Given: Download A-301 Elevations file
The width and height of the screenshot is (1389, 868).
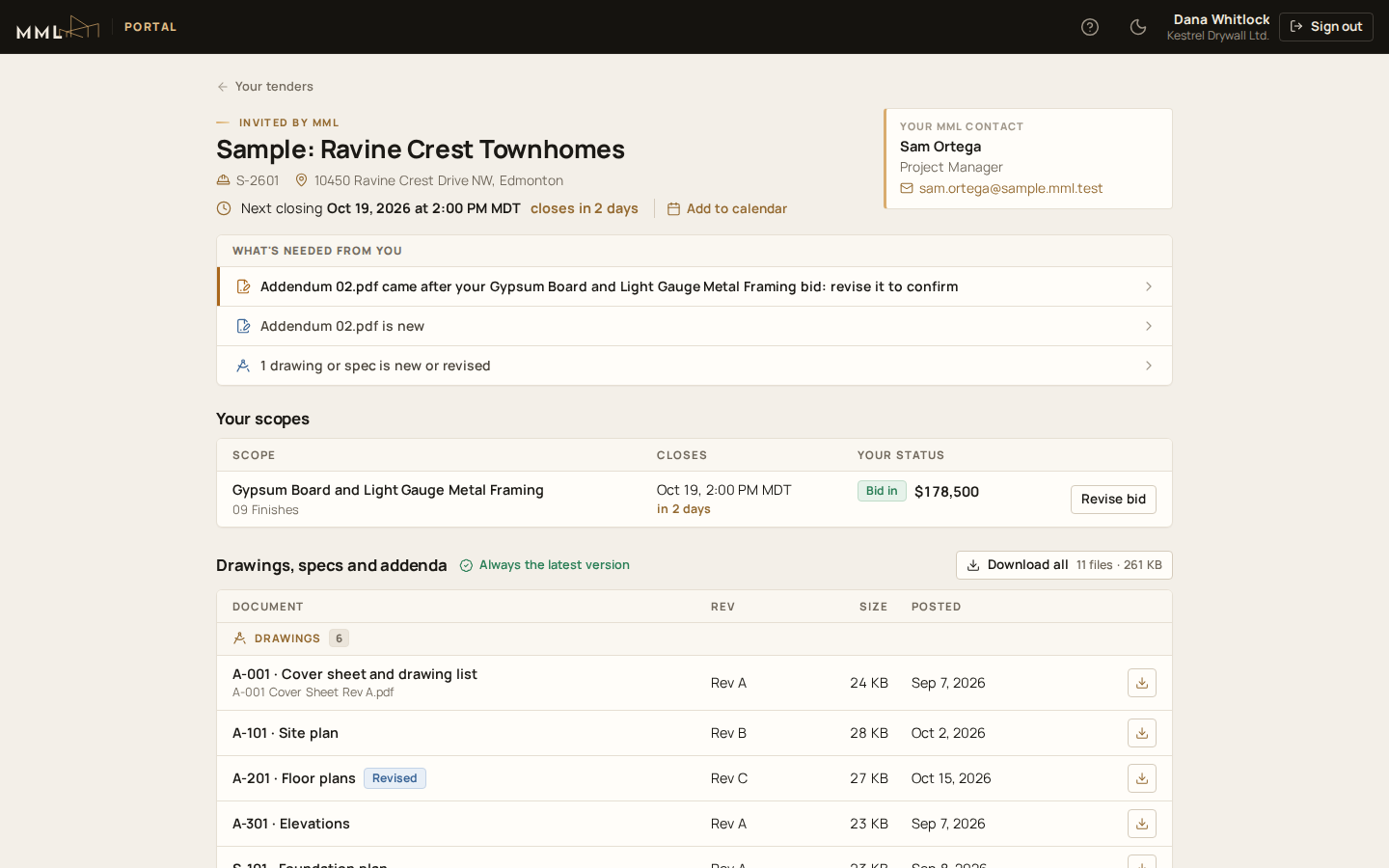Looking at the screenshot, I should coord(1142,824).
